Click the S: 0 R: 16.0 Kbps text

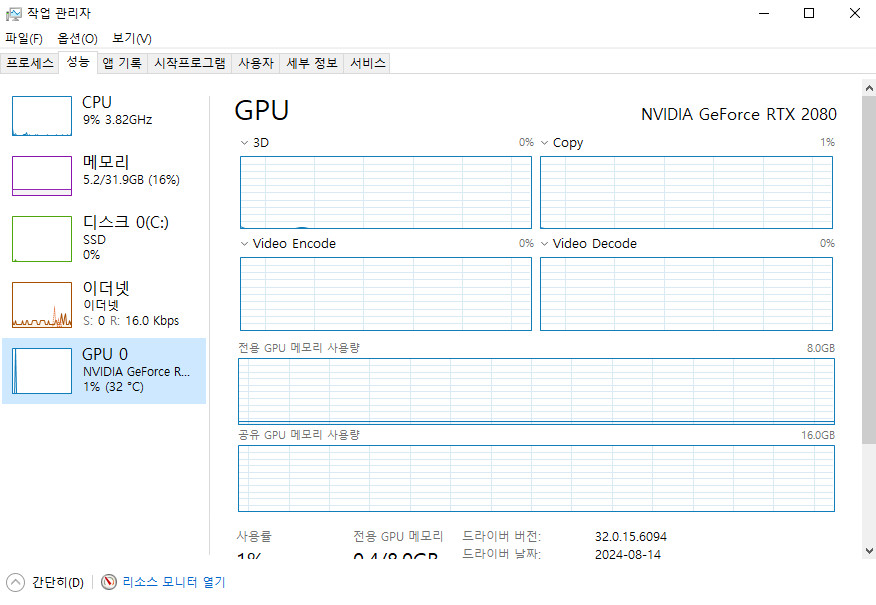131,321
